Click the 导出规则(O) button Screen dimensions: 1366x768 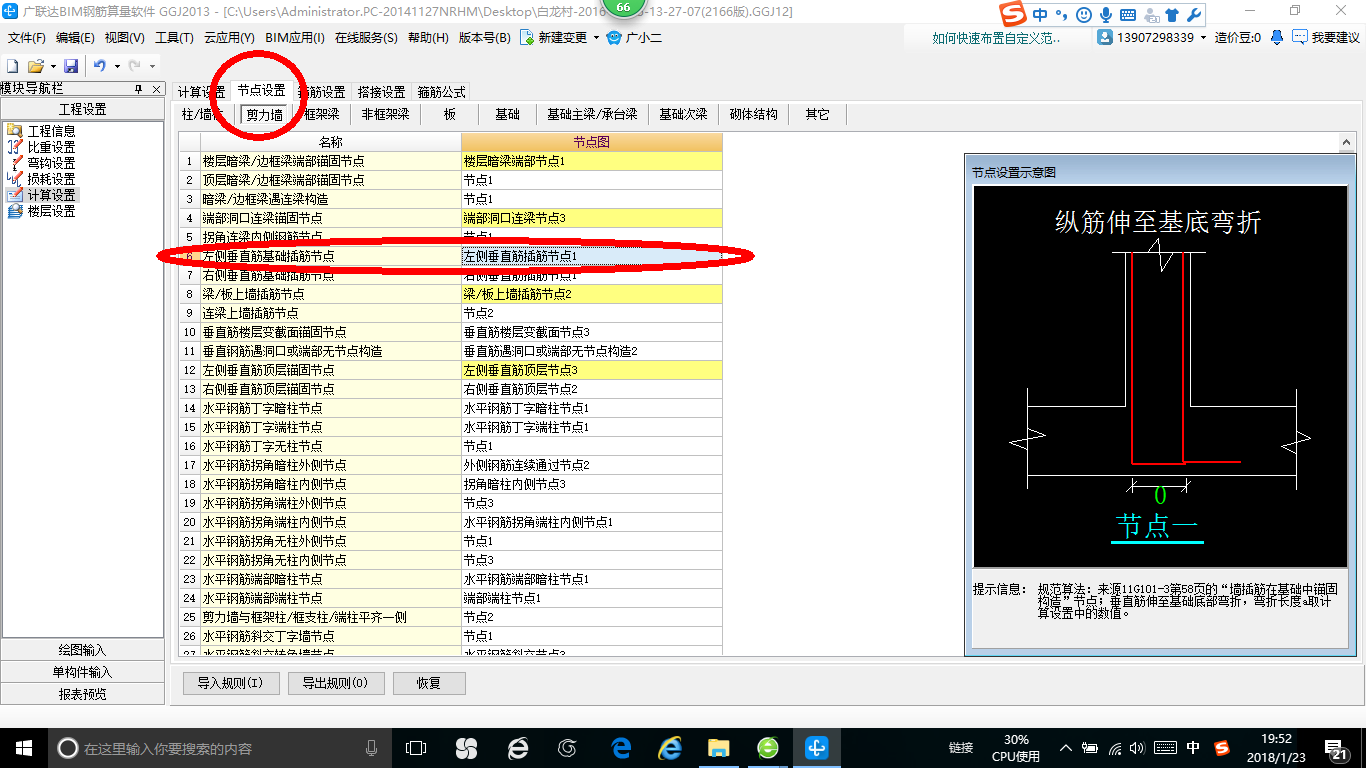[x=335, y=683]
